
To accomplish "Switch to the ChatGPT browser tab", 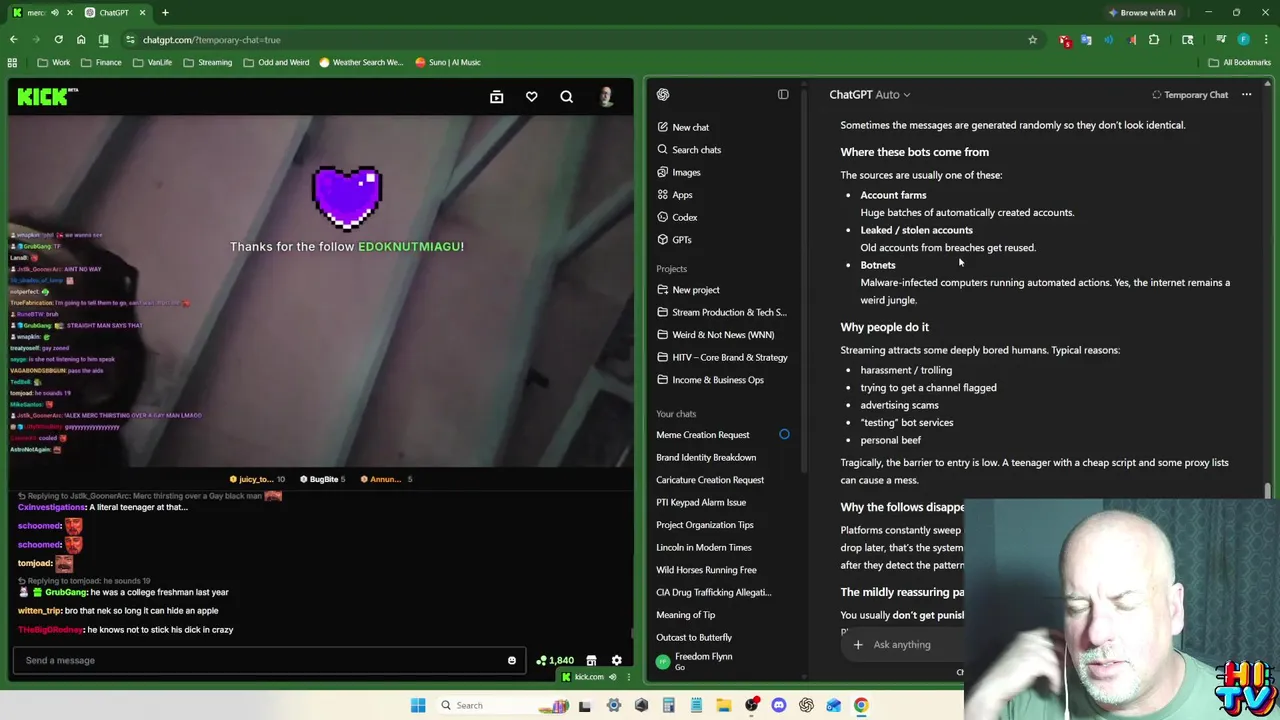I will (112, 13).
